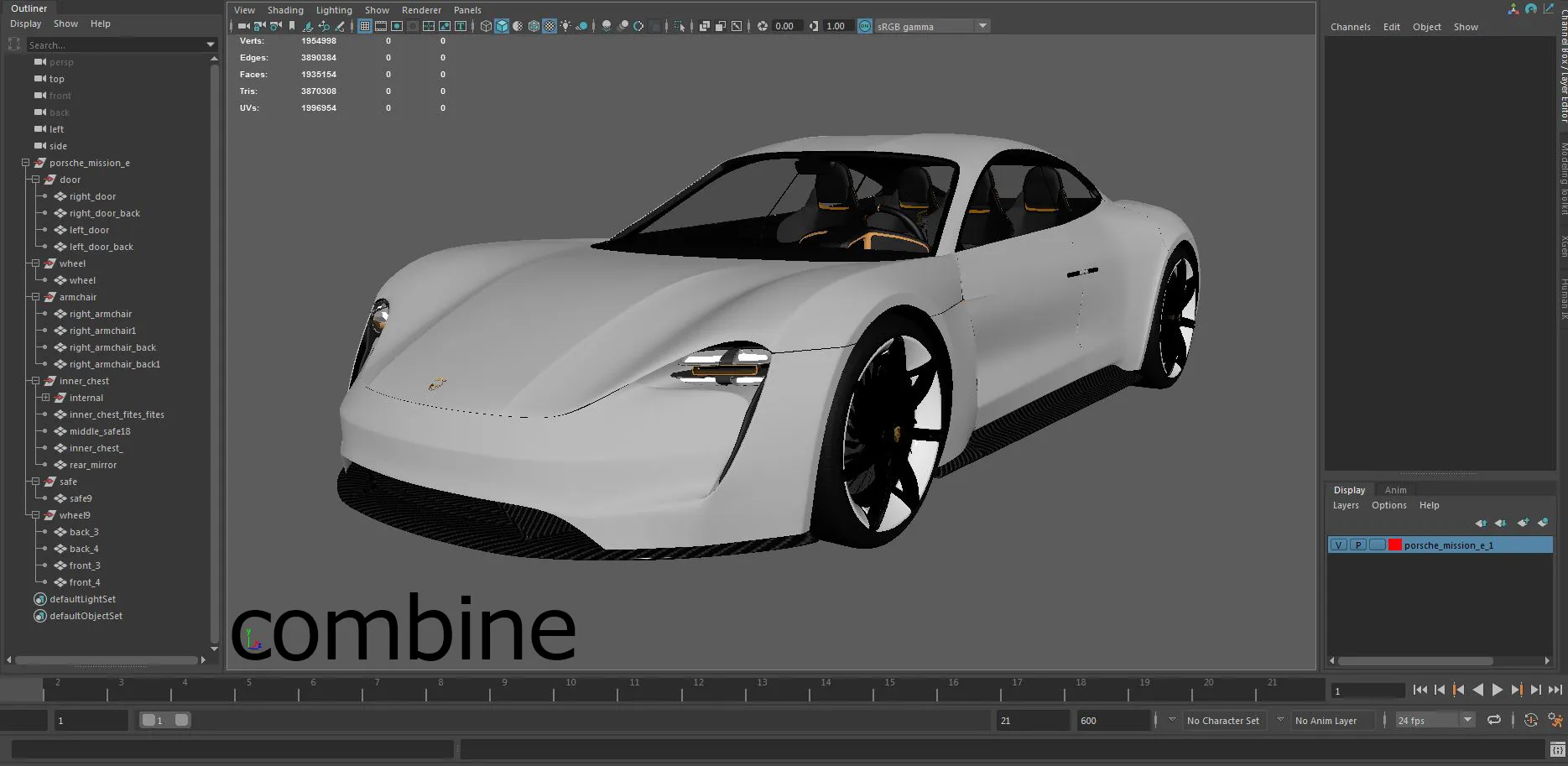Create new layer from selected objects

[1542, 523]
